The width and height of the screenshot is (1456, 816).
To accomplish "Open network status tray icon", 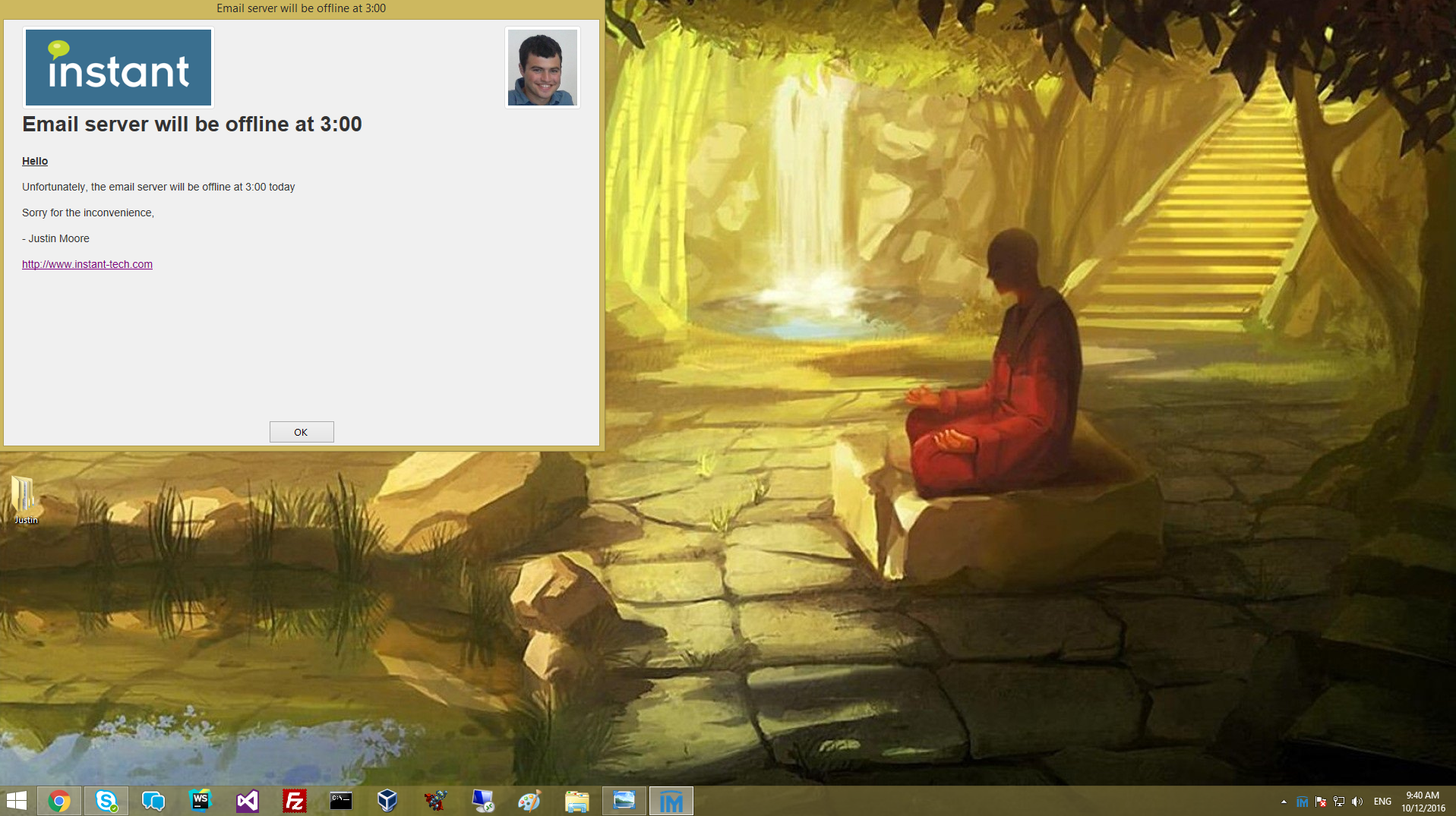I will point(1339,802).
